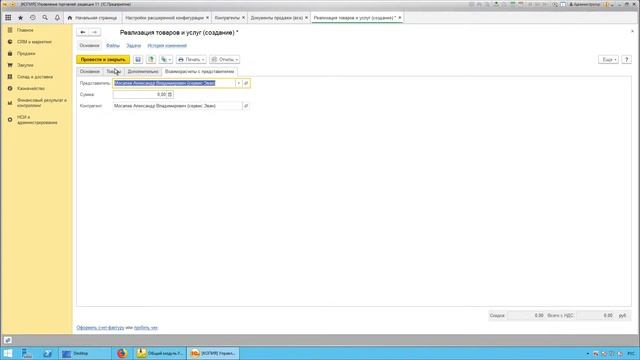Click the status bar icon at bottom left
The image size is (640, 360).
pyautogui.click(x=8, y=340)
